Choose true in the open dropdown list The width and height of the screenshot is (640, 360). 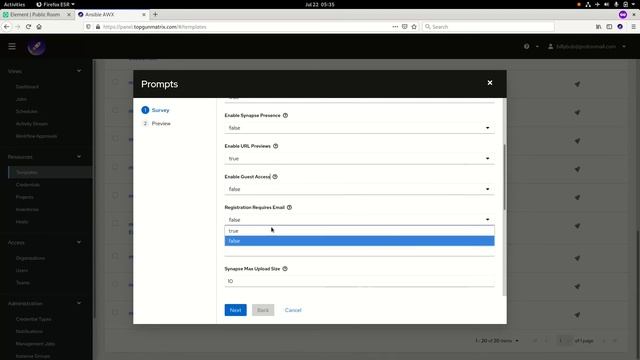tap(359, 231)
